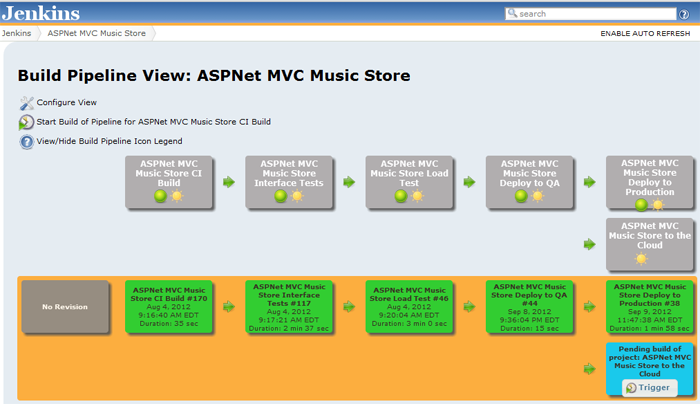Click the clock icon inside Trigger button
The width and height of the screenshot is (700, 404).
point(631,388)
